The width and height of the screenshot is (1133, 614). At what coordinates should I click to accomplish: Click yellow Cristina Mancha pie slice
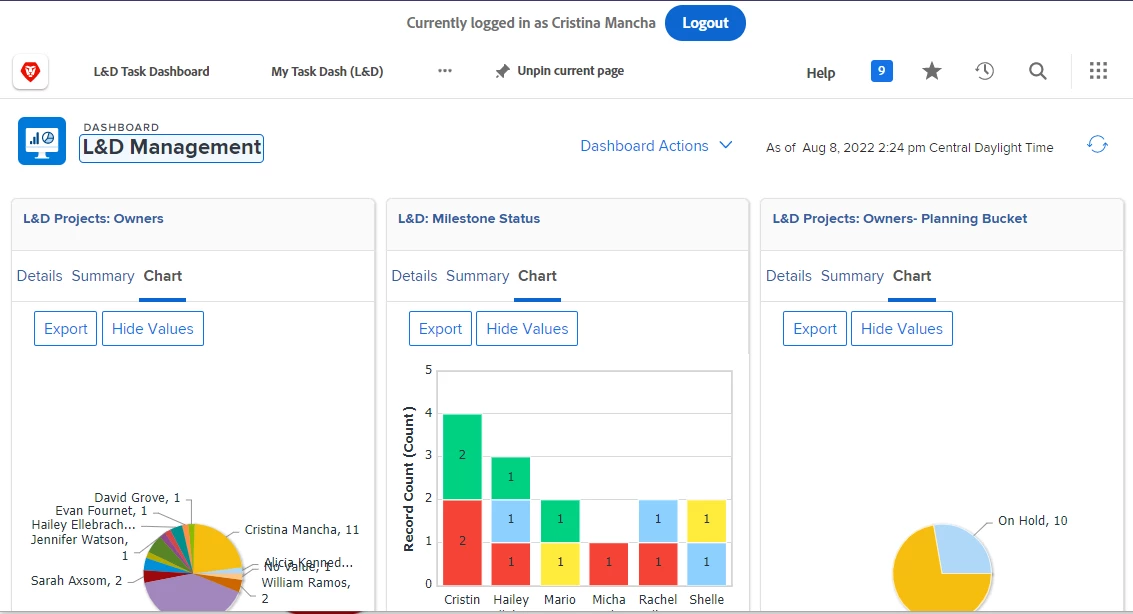click(x=217, y=549)
